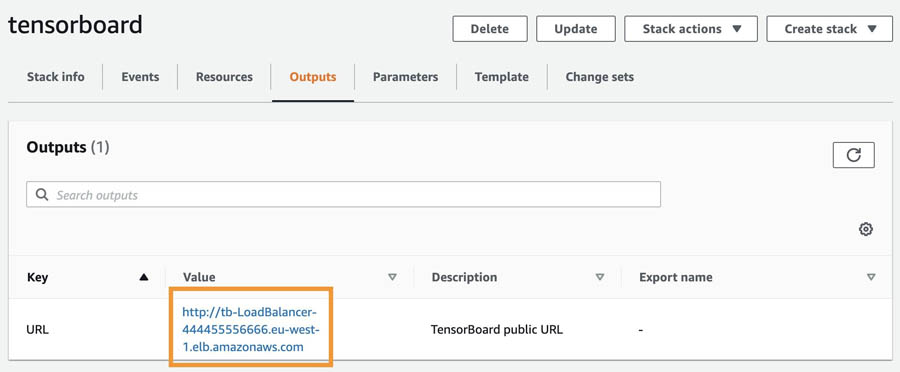This screenshot has height=372, width=900.
Task: Open the Outputs table settings gear
Action: point(866,230)
